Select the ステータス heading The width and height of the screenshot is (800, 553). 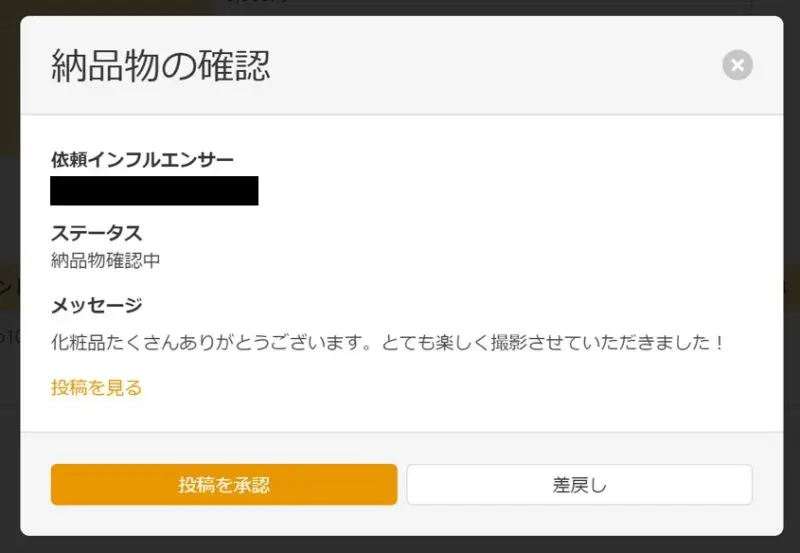click(x=96, y=233)
